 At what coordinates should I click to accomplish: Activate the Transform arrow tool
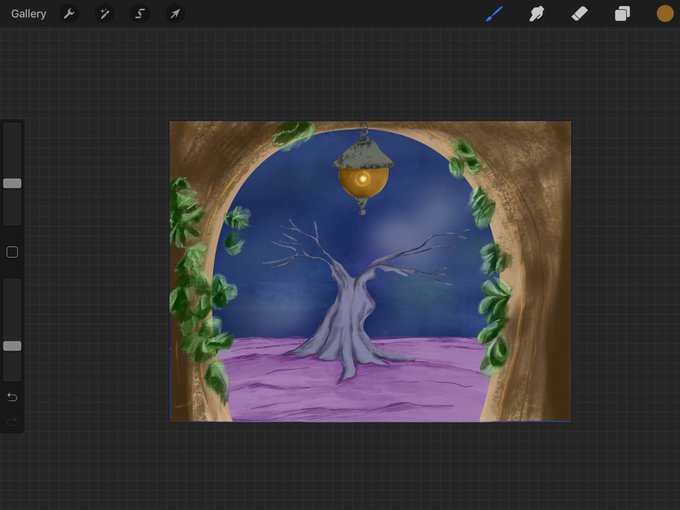click(175, 14)
